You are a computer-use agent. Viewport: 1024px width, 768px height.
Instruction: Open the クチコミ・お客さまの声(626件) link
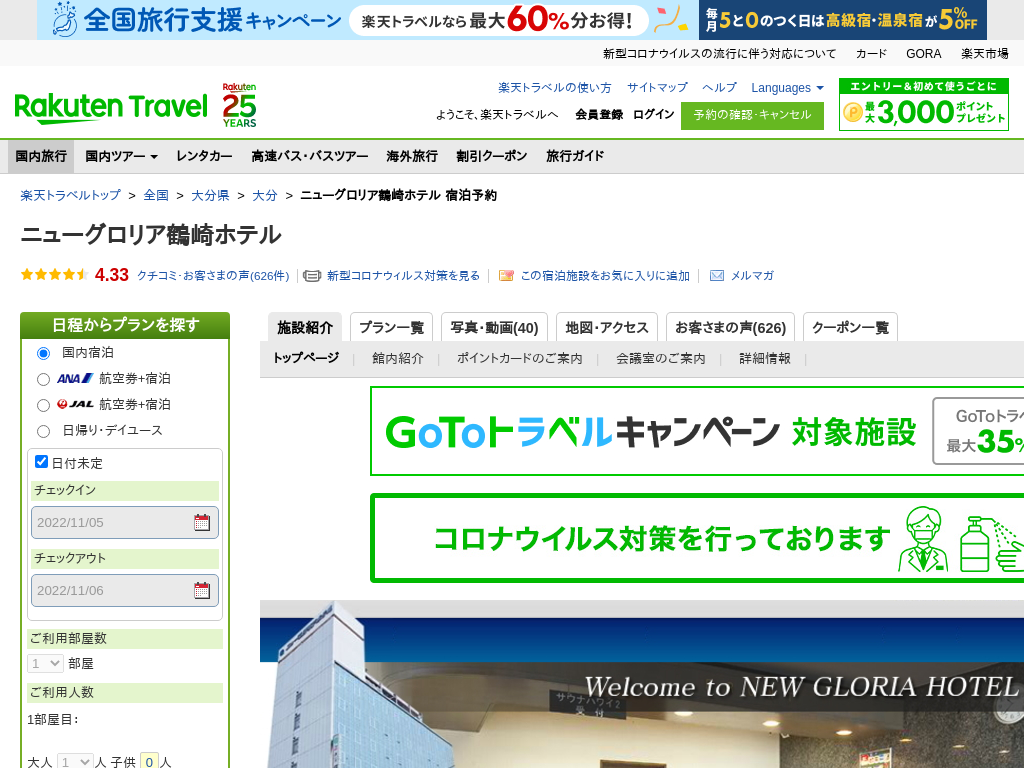pos(213,276)
